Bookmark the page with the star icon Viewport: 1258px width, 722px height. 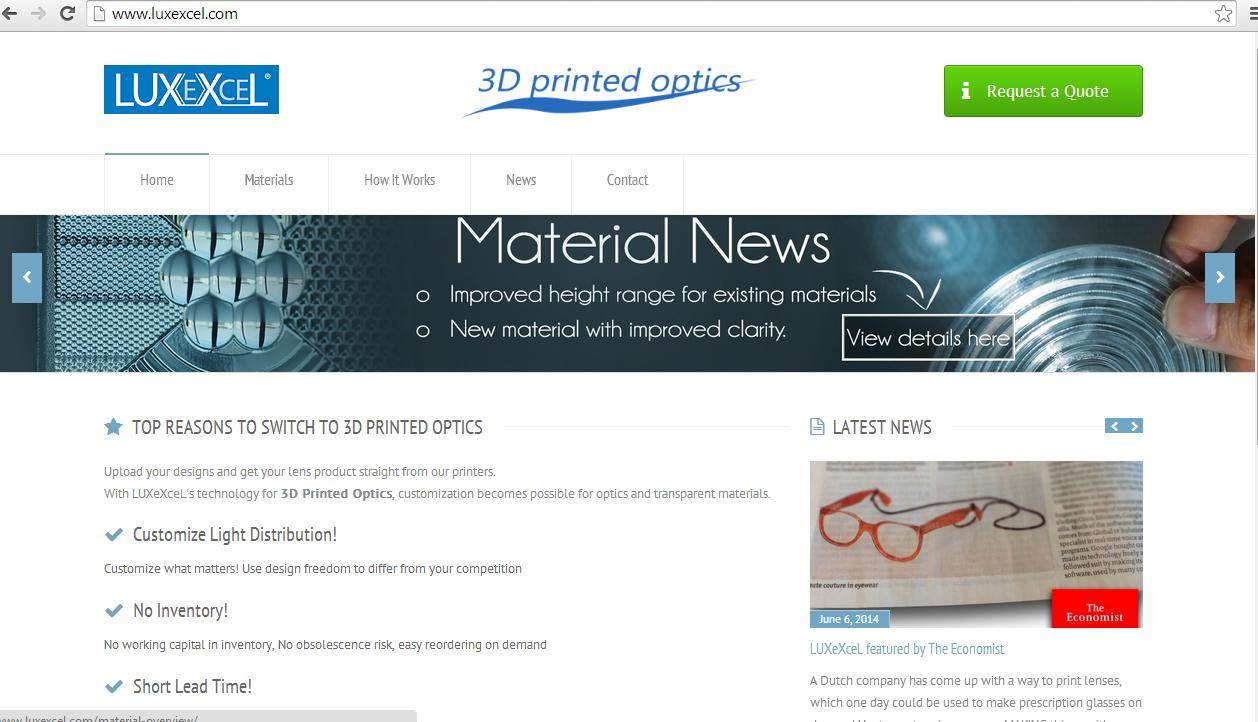click(x=1223, y=14)
